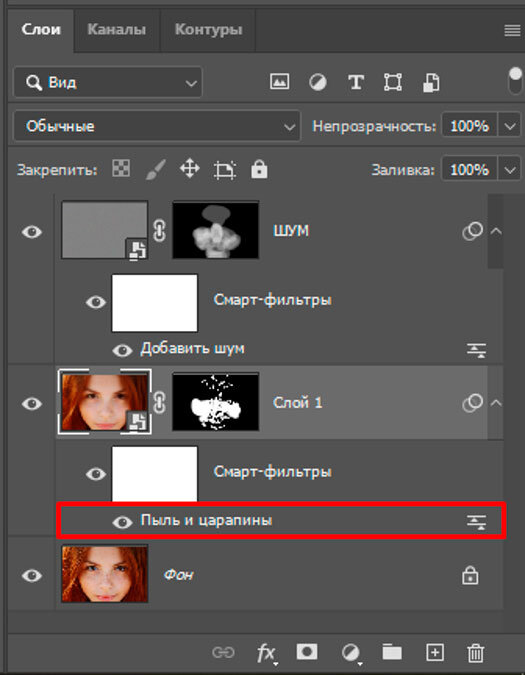525x675 pixels.
Task: Filter layers by text type icon
Action: pyautogui.click(x=355, y=82)
